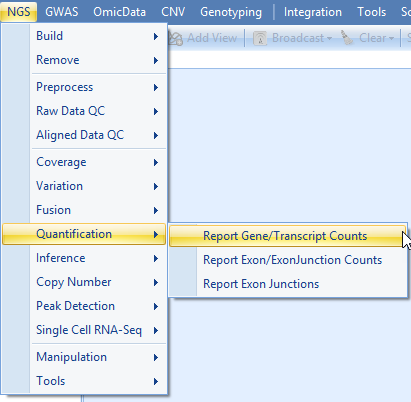This screenshot has height=402, width=411.
Task: Open the Clear dropdown arrow
Action: pyautogui.click(x=391, y=38)
